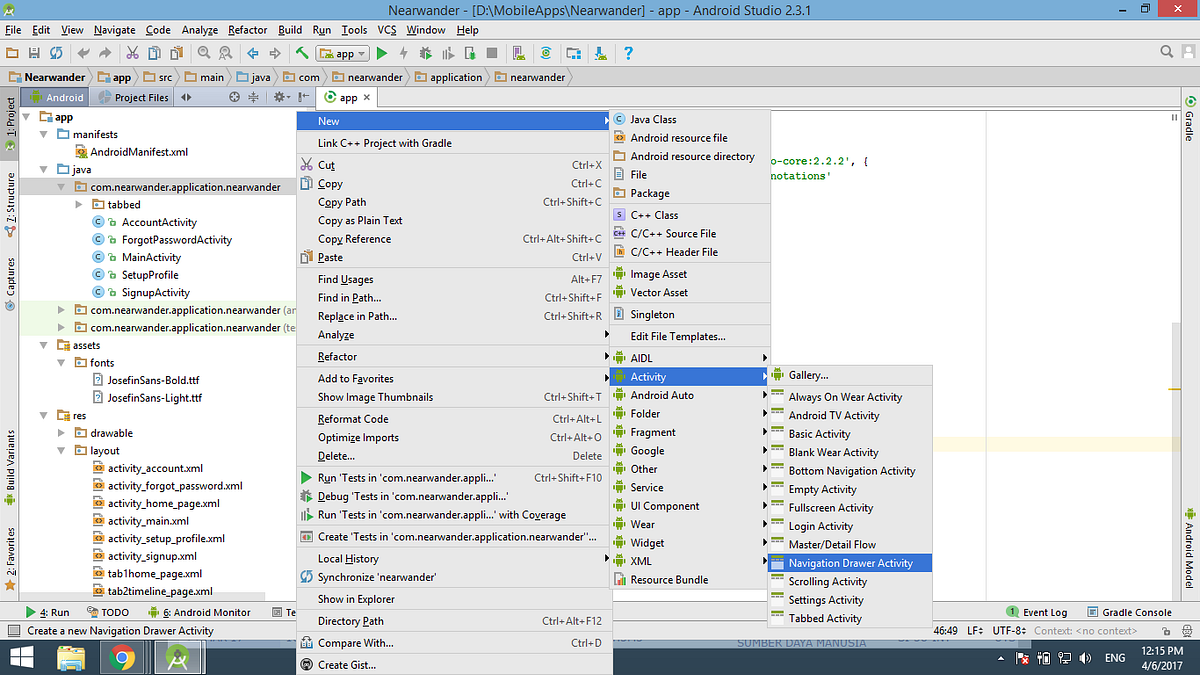Open the Event Log button
The width and height of the screenshot is (1200, 675).
point(1037,612)
